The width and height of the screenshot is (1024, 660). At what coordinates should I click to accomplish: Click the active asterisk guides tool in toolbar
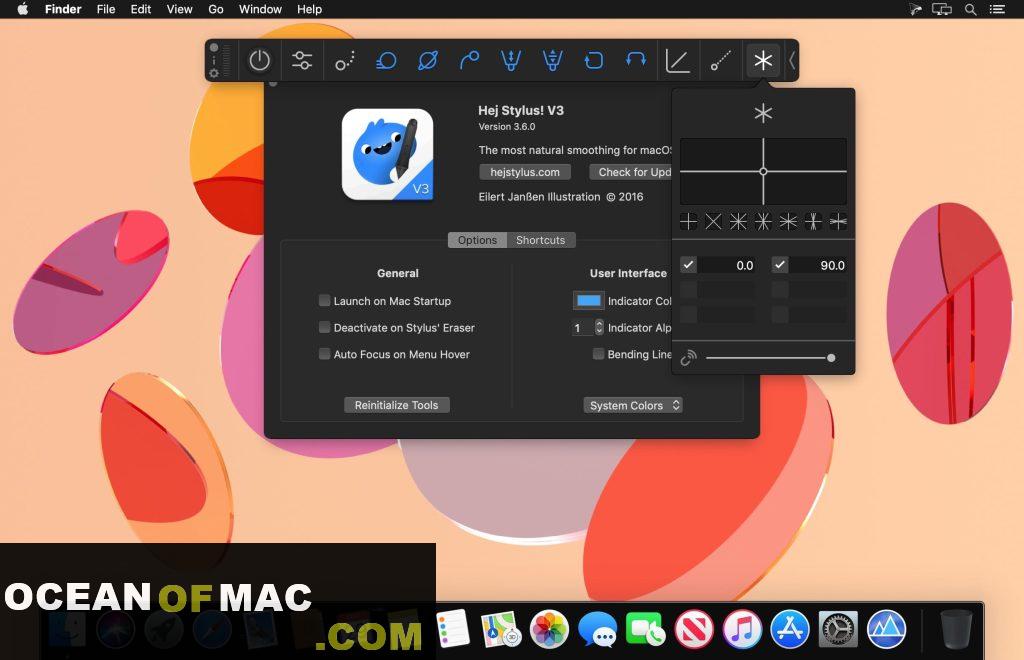coord(763,61)
